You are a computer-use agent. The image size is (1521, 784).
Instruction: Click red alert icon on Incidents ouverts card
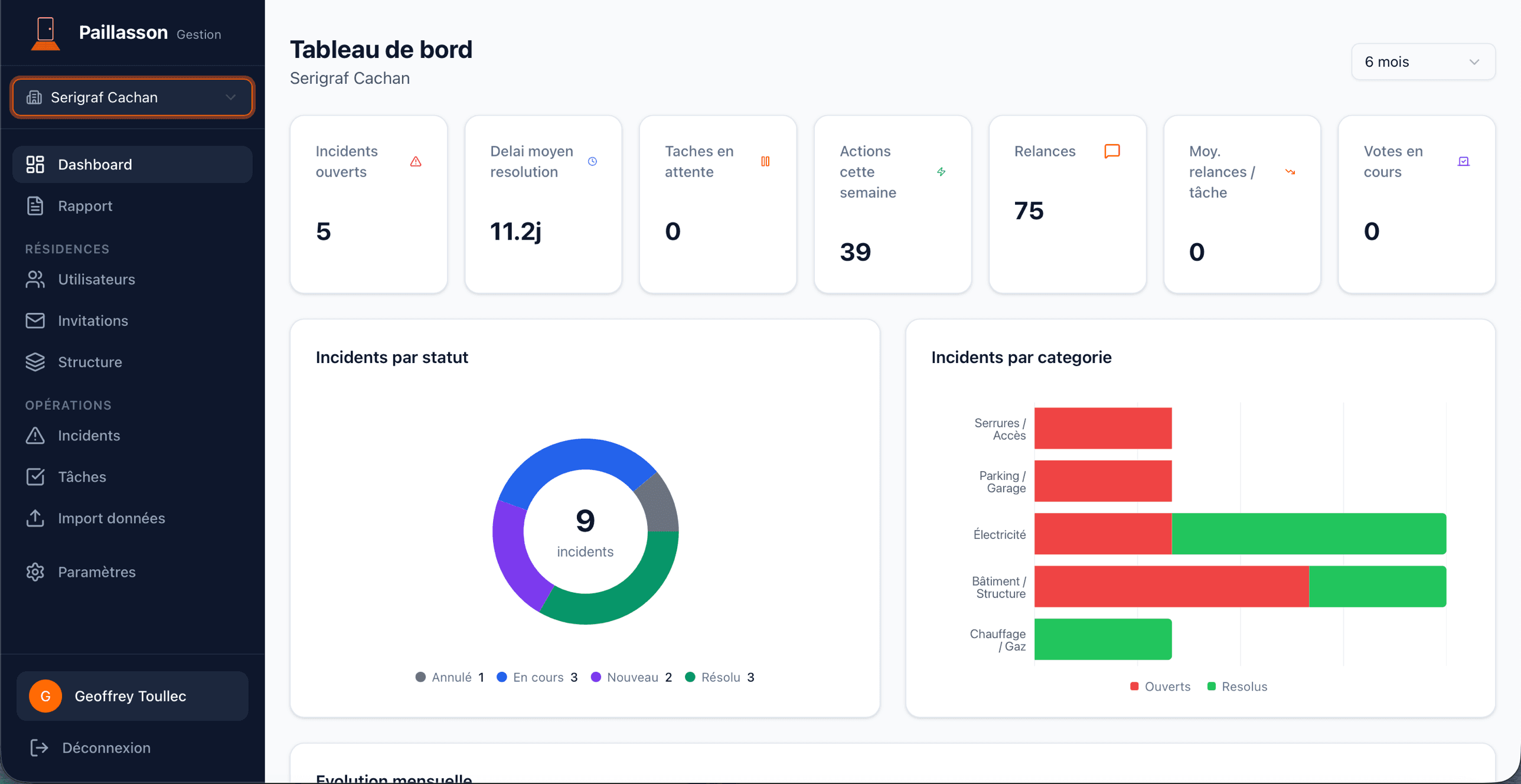(x=416, y=161)
